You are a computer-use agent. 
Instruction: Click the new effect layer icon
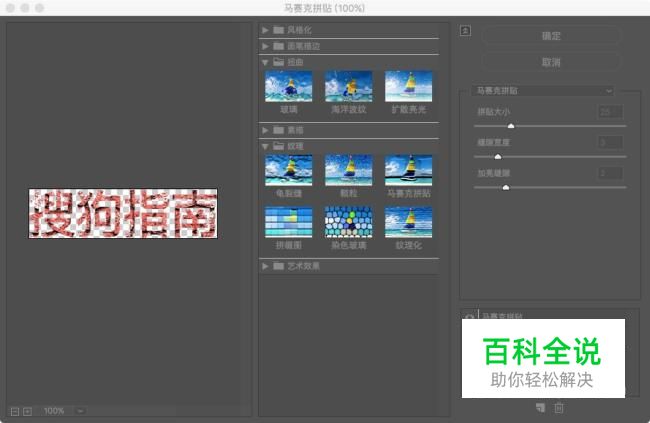click(540, 408)
